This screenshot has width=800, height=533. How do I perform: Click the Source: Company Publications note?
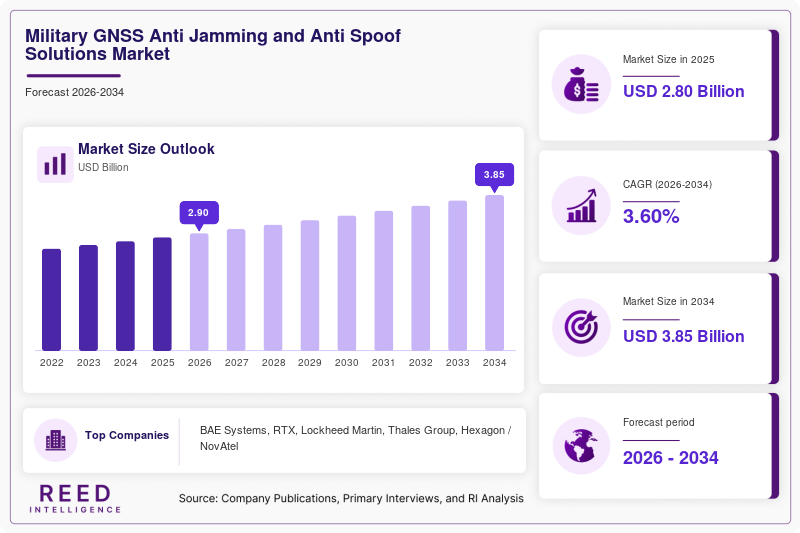tap(351, 498)
